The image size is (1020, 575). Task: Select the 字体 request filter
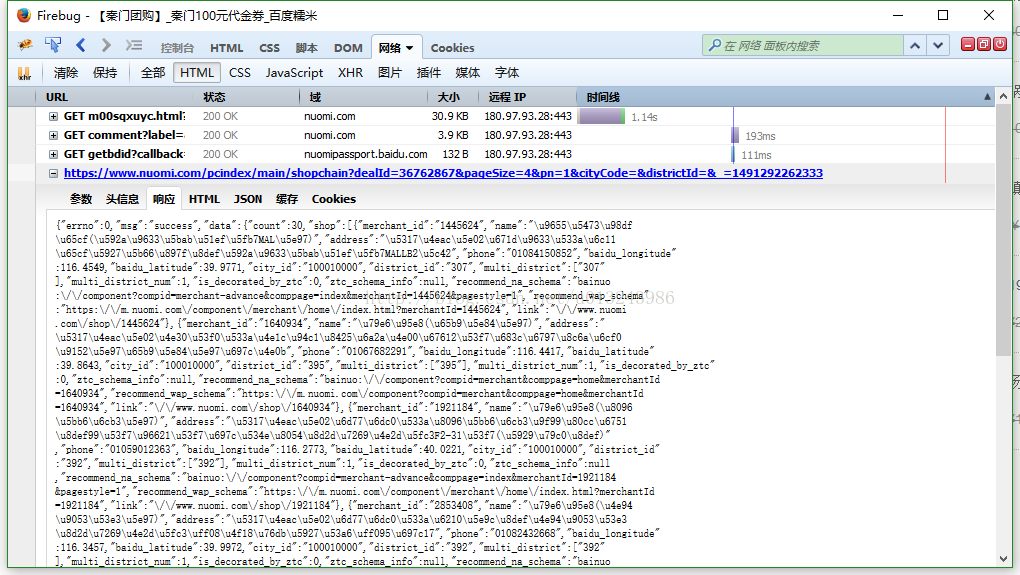[x=507, y=73]
